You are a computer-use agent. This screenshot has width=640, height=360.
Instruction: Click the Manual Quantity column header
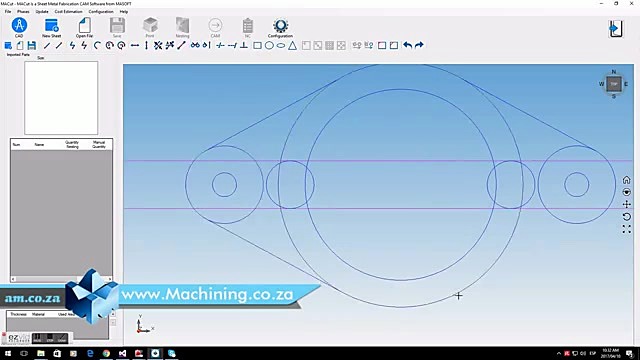coord(99,144)
